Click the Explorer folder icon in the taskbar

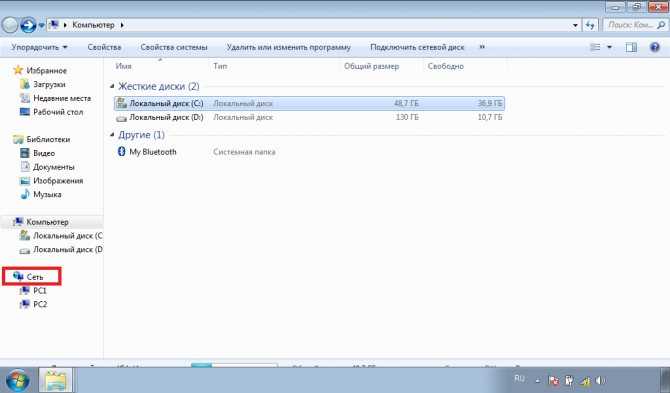pos(55,380)
